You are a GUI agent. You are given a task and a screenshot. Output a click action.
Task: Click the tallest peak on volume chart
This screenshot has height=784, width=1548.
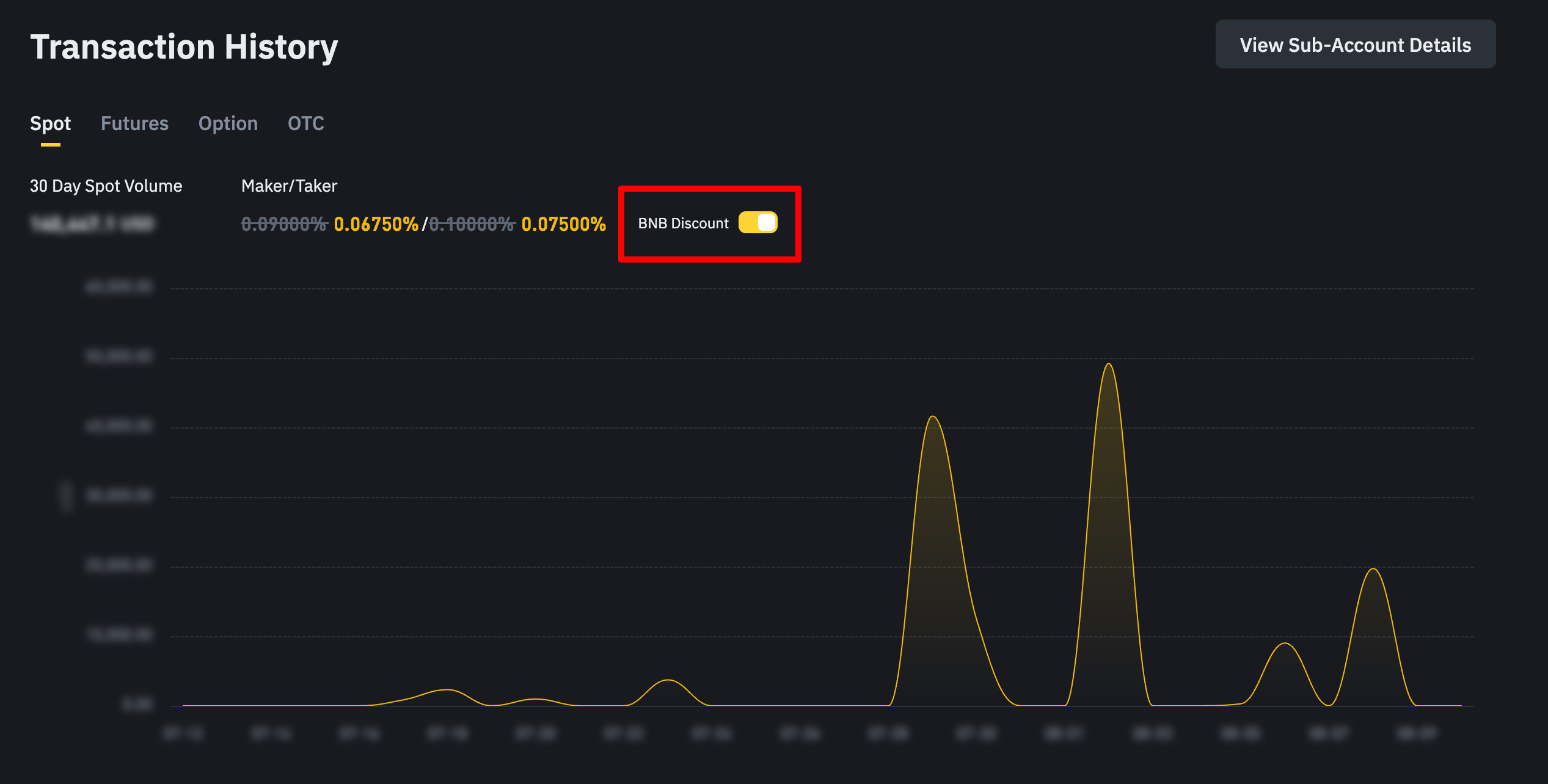coord(1108,365)
